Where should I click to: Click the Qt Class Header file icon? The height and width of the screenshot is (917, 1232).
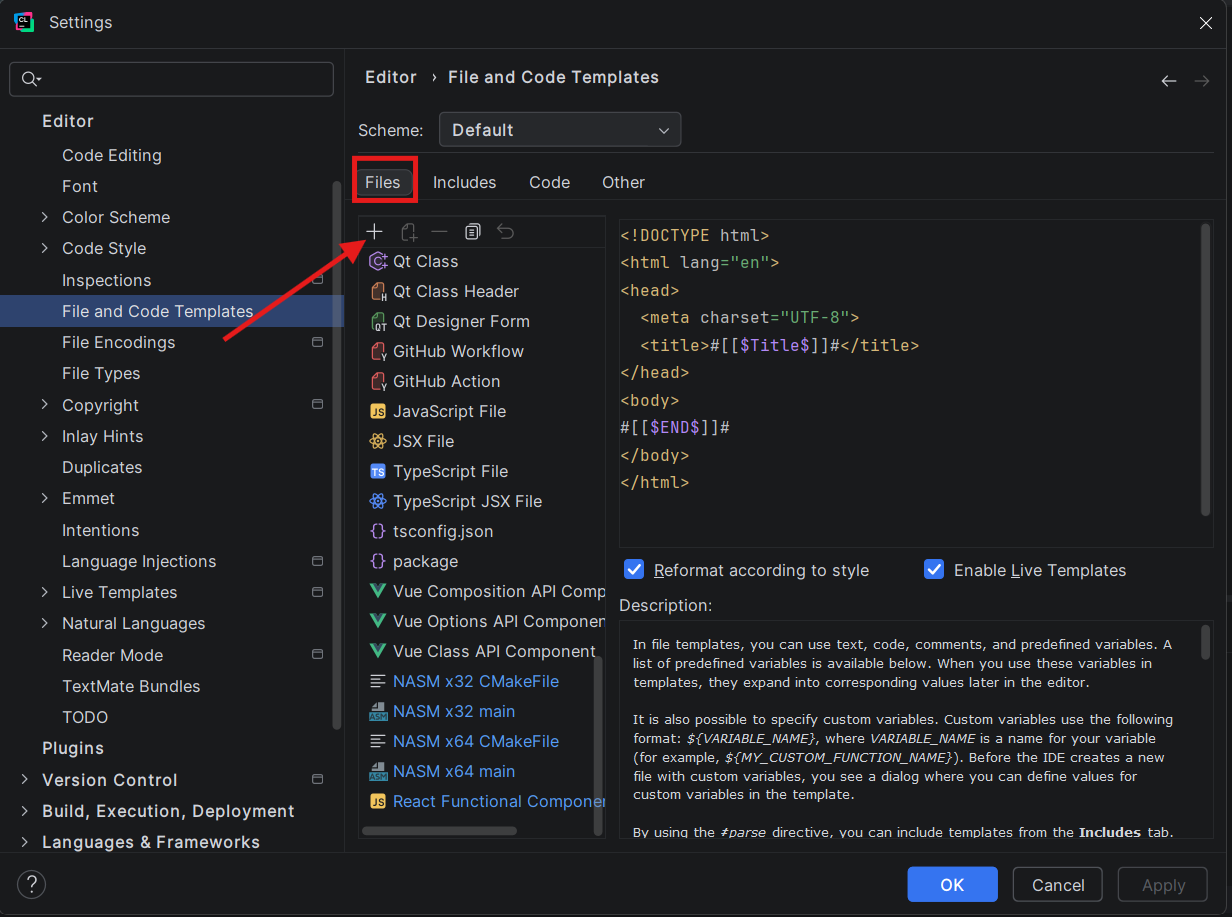(378, 291)
